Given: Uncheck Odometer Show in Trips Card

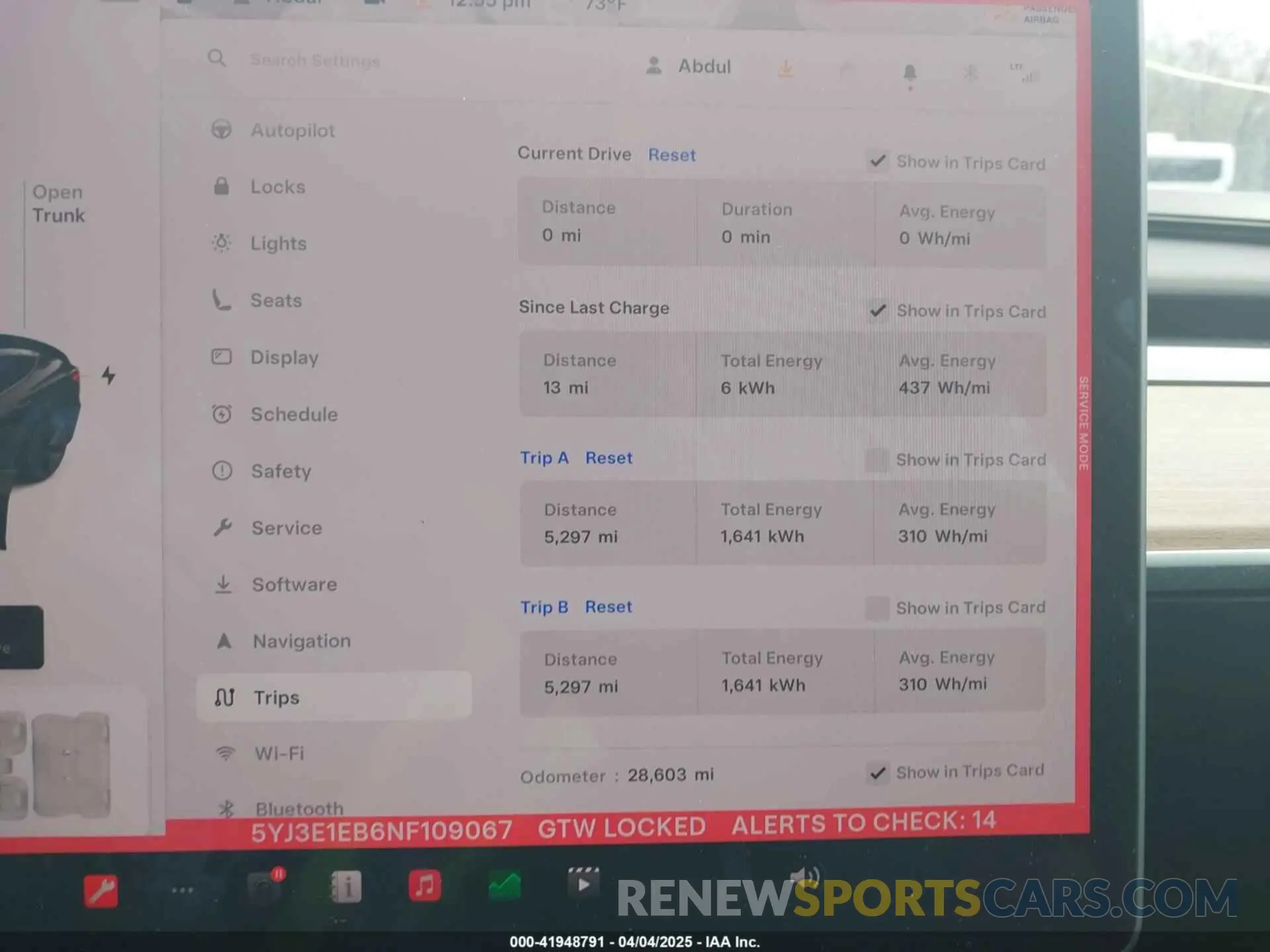Looking at the screenshot, I should coord(878,773).
